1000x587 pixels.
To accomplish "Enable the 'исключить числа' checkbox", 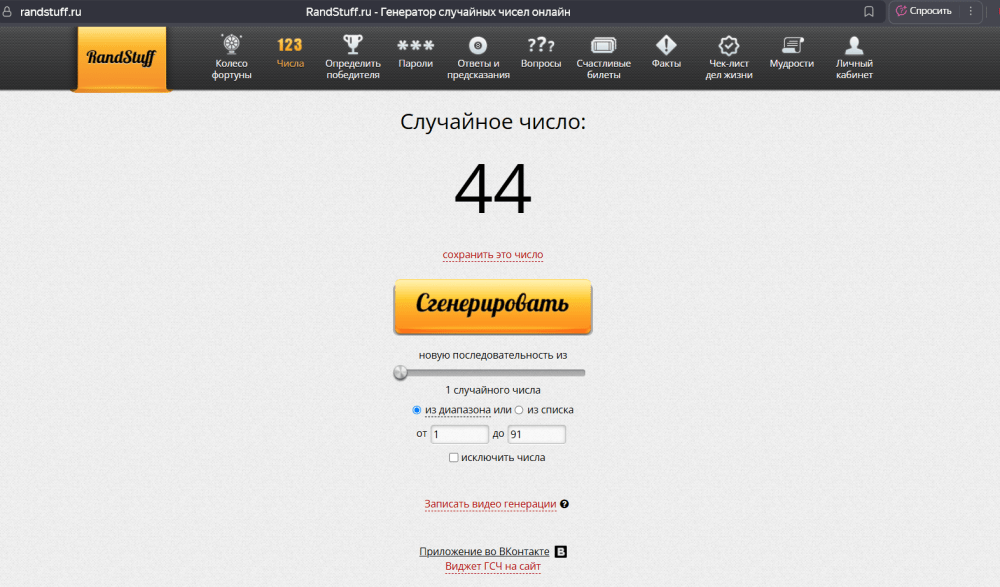I will coord(454,458).
